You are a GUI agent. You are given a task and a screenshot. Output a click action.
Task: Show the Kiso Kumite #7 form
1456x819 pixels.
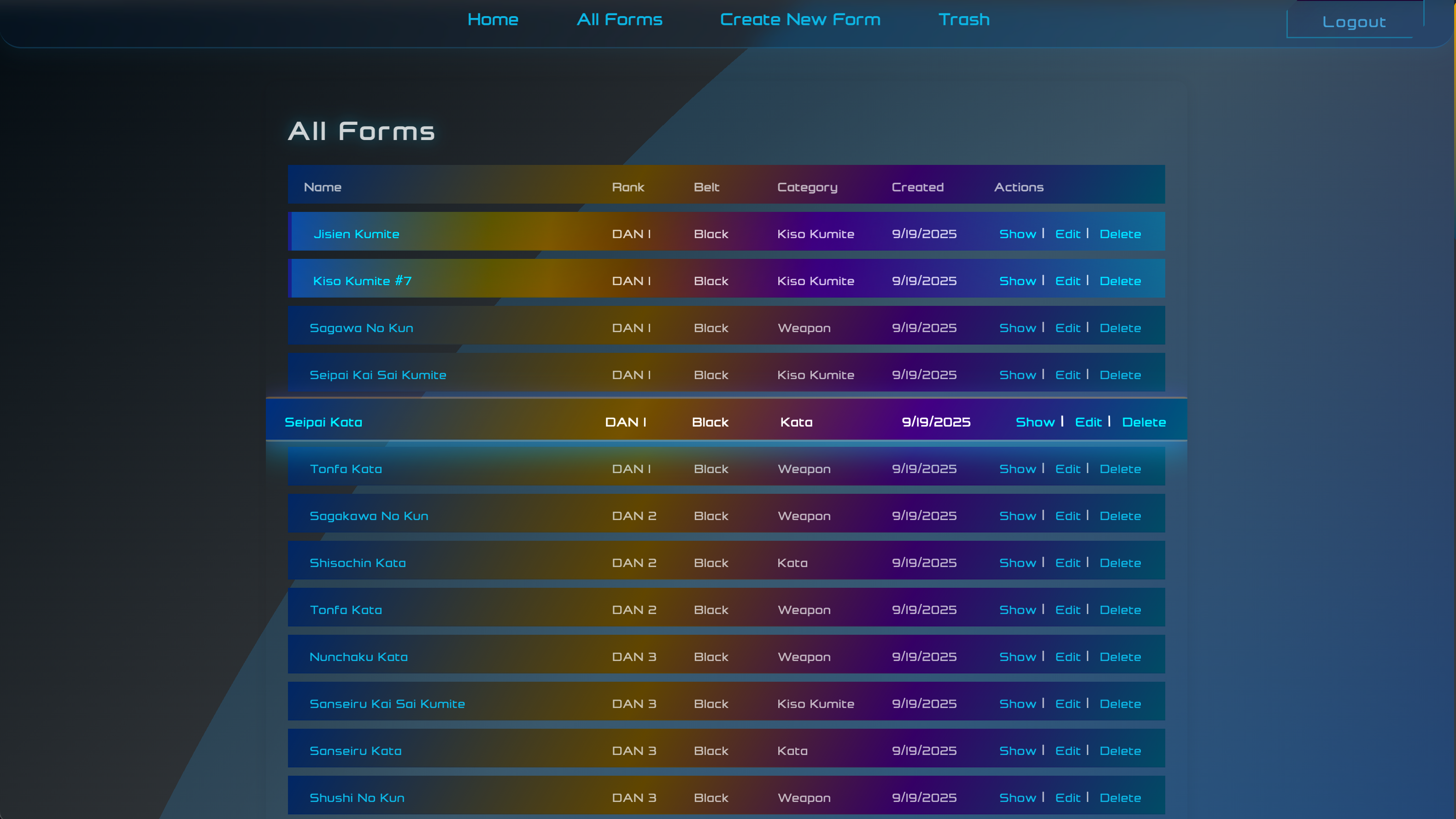[1017, 281]
